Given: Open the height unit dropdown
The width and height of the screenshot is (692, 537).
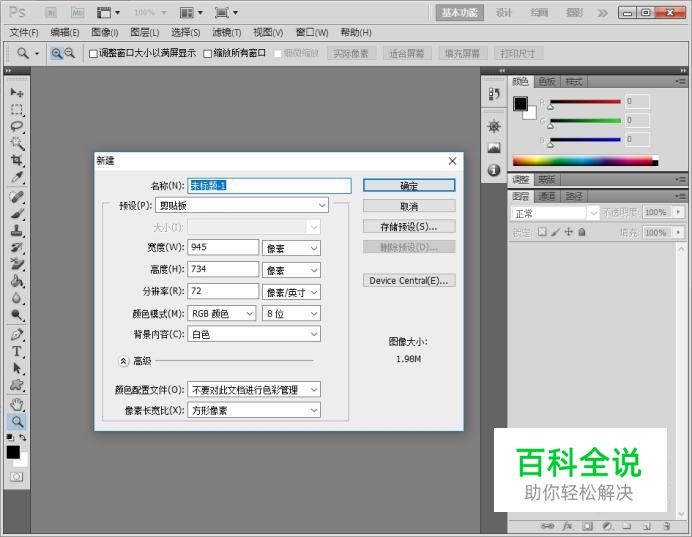Looking at the screenshot, I should point(291,270).
